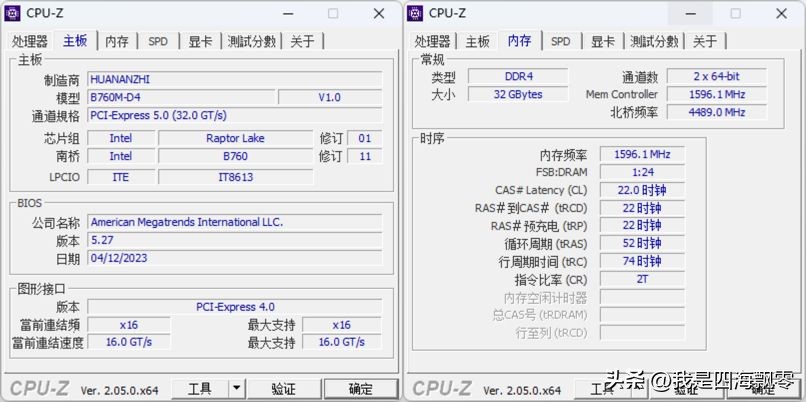Select 主板 tab in right window
The height and width of the screenshot is (402, 806).
[x=478, y=41]
